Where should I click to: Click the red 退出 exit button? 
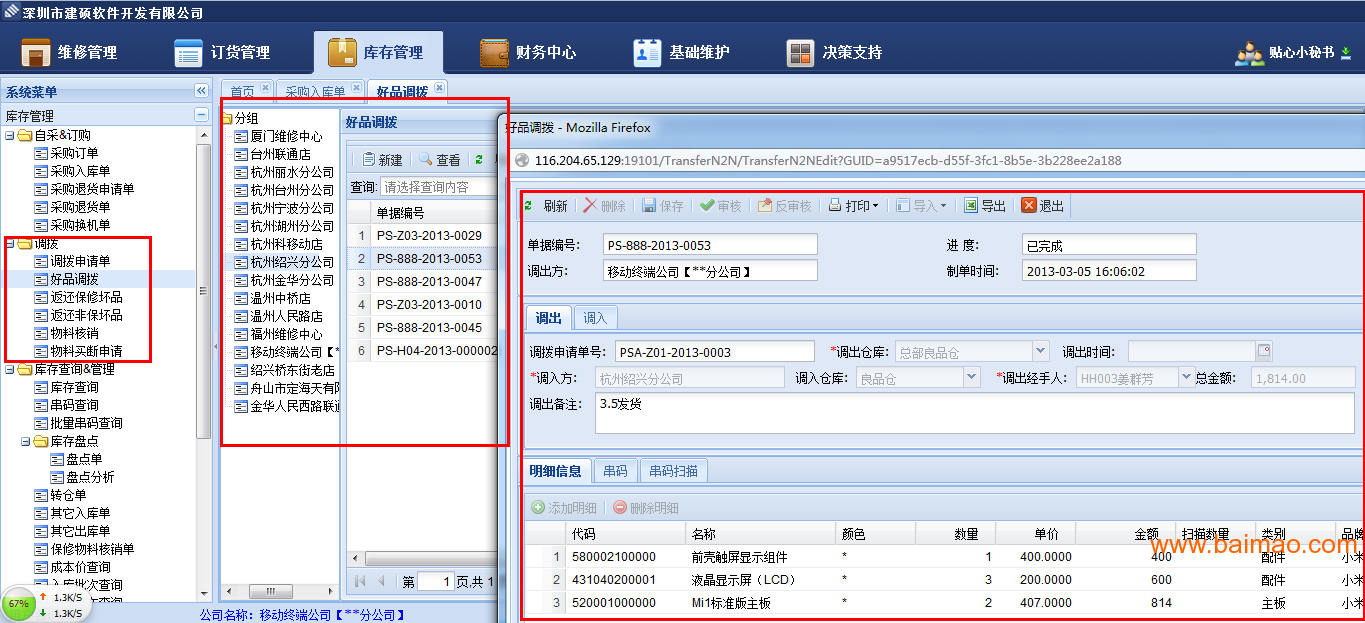tap(1042, 206)
